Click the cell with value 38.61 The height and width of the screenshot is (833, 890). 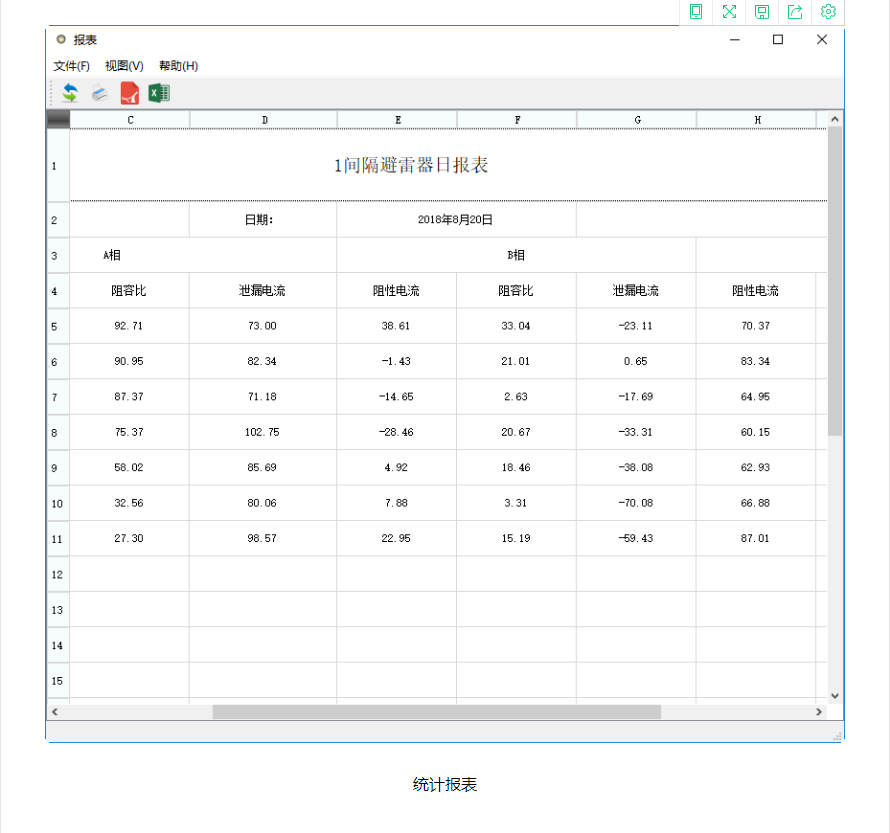coord(397,326)
